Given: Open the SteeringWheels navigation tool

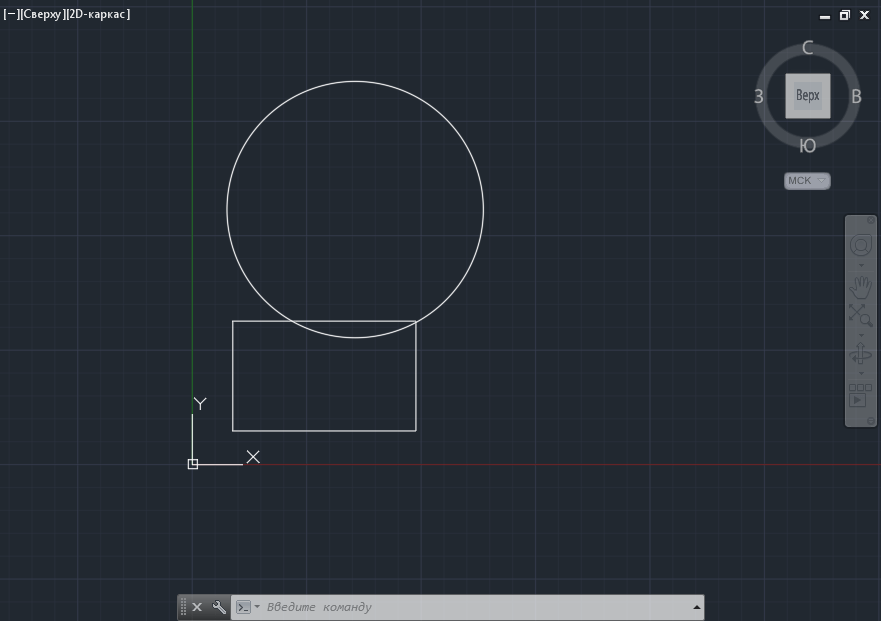Looking at the screenshot, I should [860, 246].
